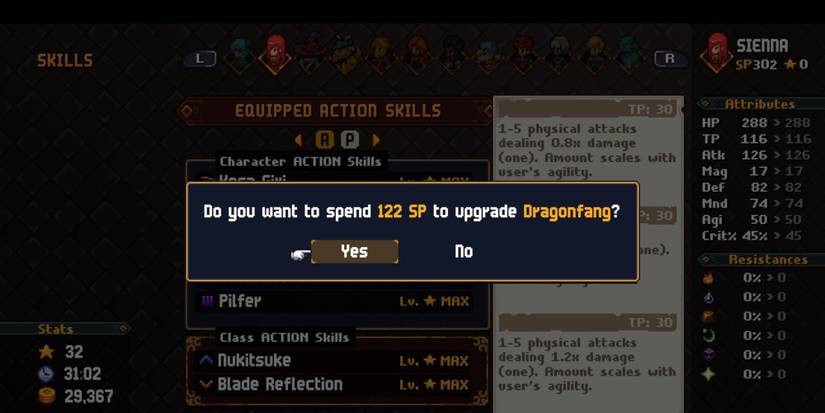Click the clock playtime icon
Viewport: 825px width, 413px height.
click(46, 374)
